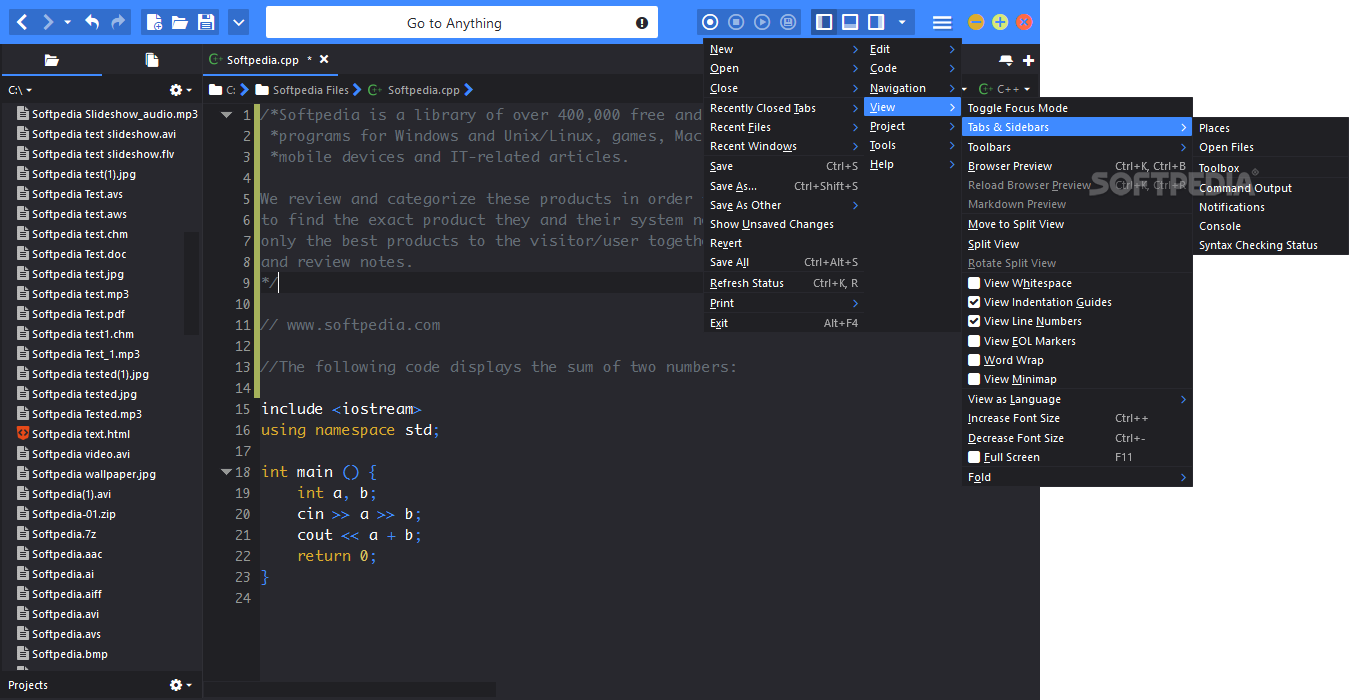Viewport: 1349px width, 700px height.
Task: Stop macro recording with the stop icon
Action: [736, 22]
